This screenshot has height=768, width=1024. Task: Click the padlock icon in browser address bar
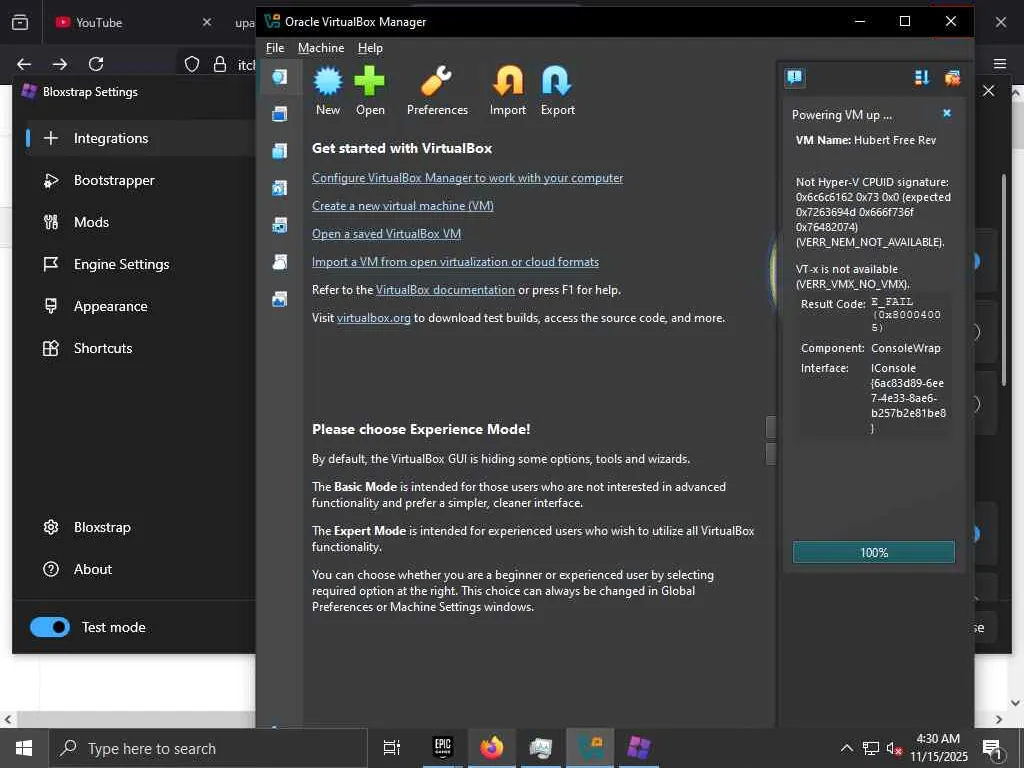[x=220, y=64]
